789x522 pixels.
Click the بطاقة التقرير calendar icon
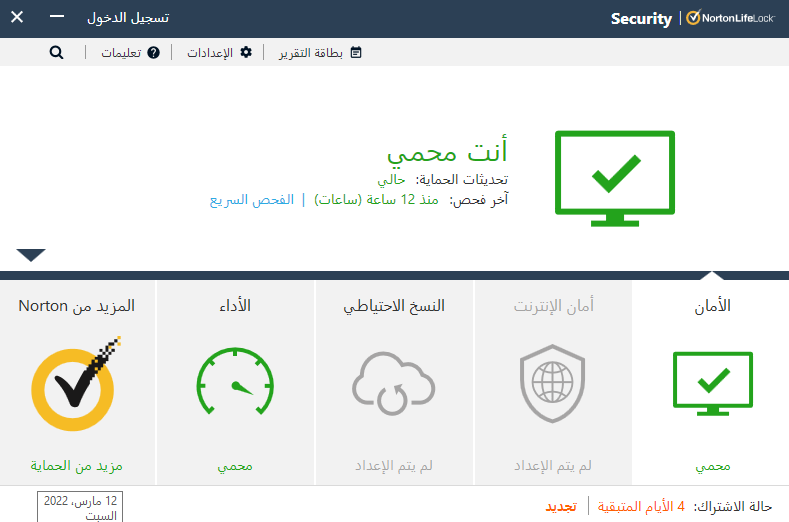(x=356, y=52)
